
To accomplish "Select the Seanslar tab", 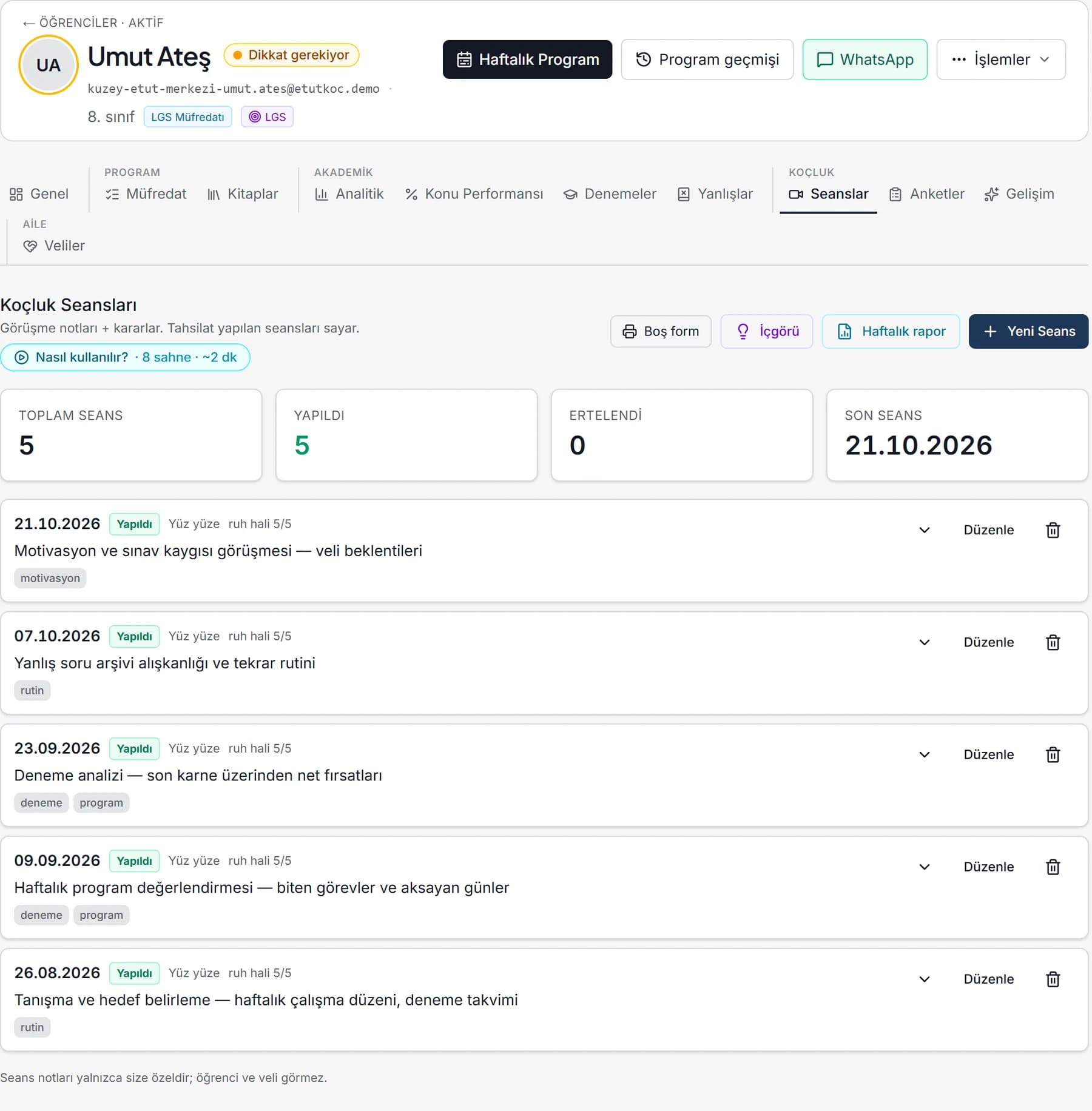I will 828,194.
